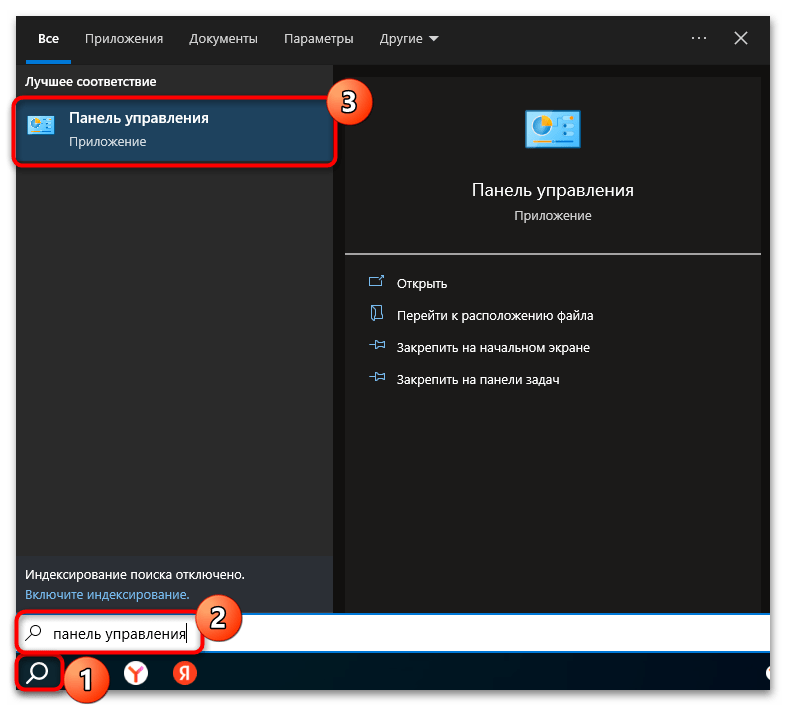Viewport: 786px width, 706px height.
Task: Open Yandex Browser from the taskbar
Action: pos(136,673)
